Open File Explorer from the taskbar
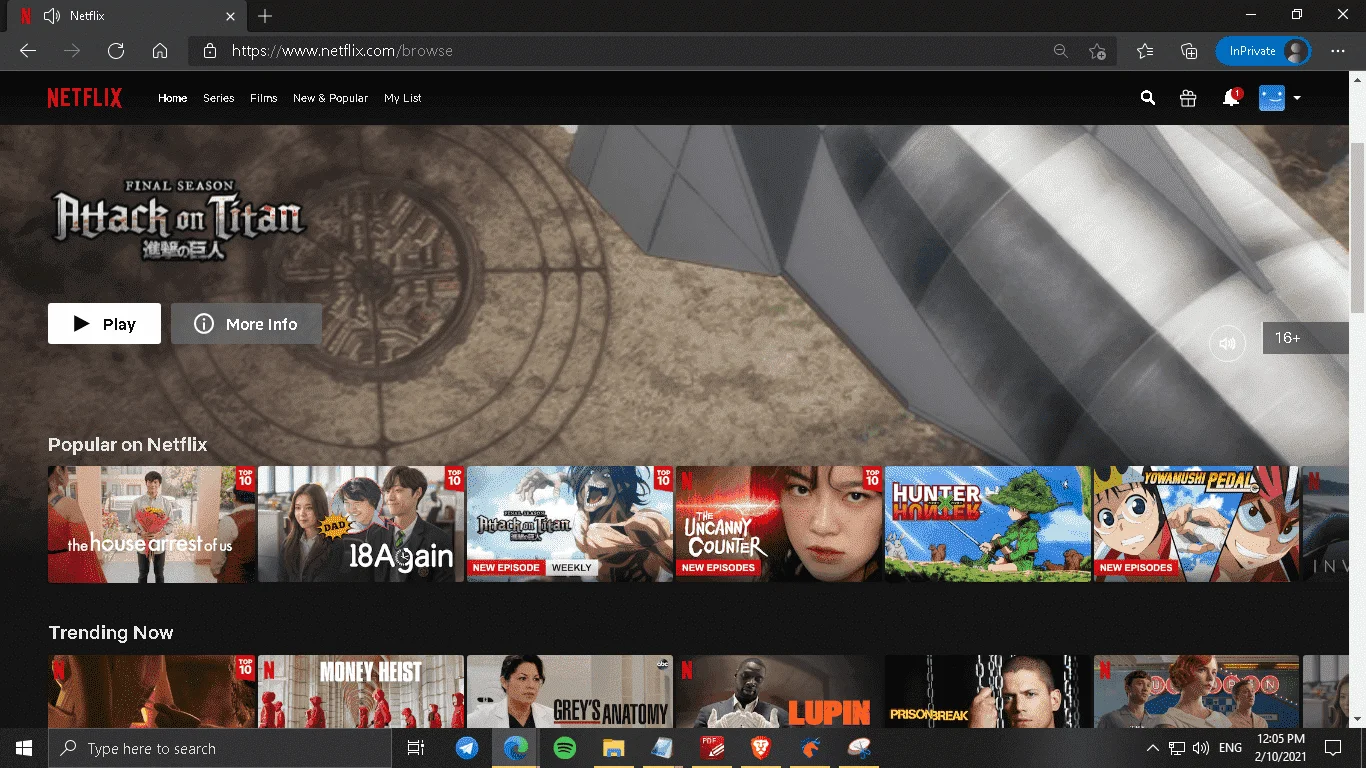Image resolution: width=1366 pixels, height=768 pixels. [x=613, y=748]
